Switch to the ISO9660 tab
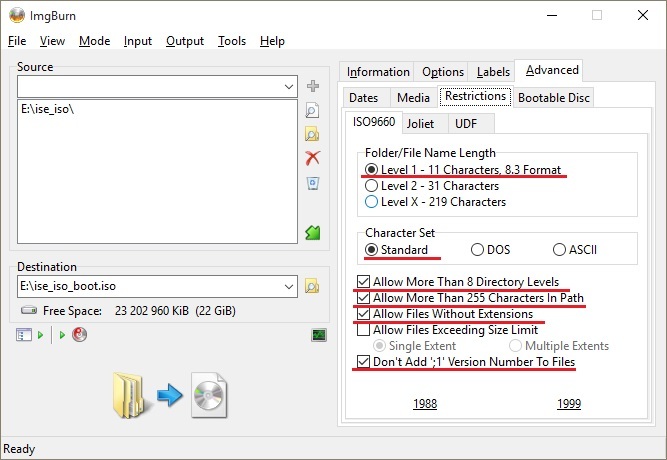This screenshot has width=667, height=460. [373, 122]
